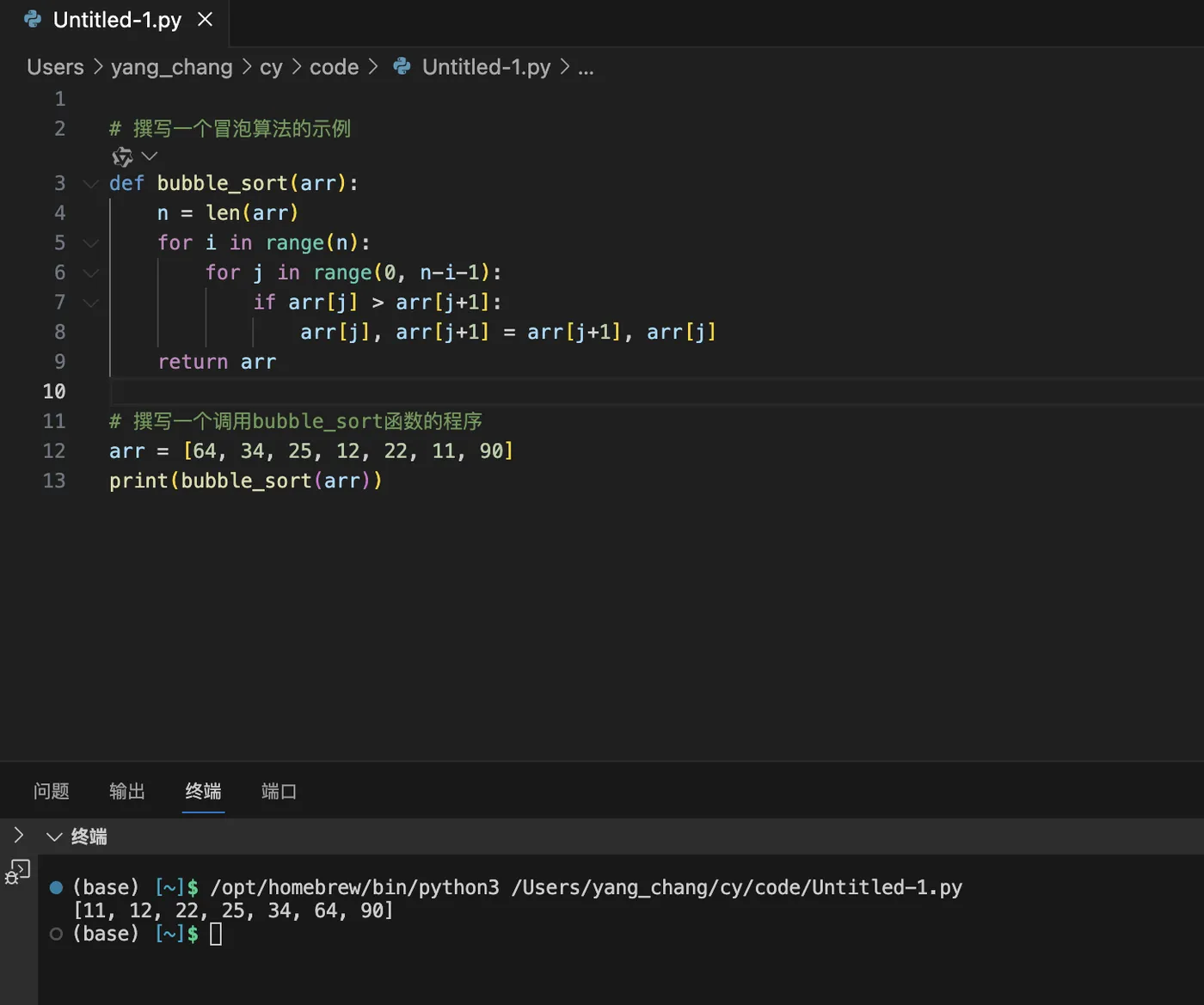Screen dimensions: 1204x1005
Task: Click the empty line 10 in the editor
Action: (656, 391)
